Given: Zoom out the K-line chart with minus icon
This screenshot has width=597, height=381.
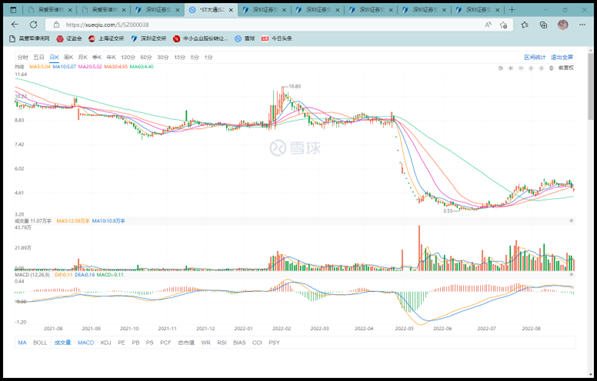Looking at the screenshot, I should click(x=521, y=68).
